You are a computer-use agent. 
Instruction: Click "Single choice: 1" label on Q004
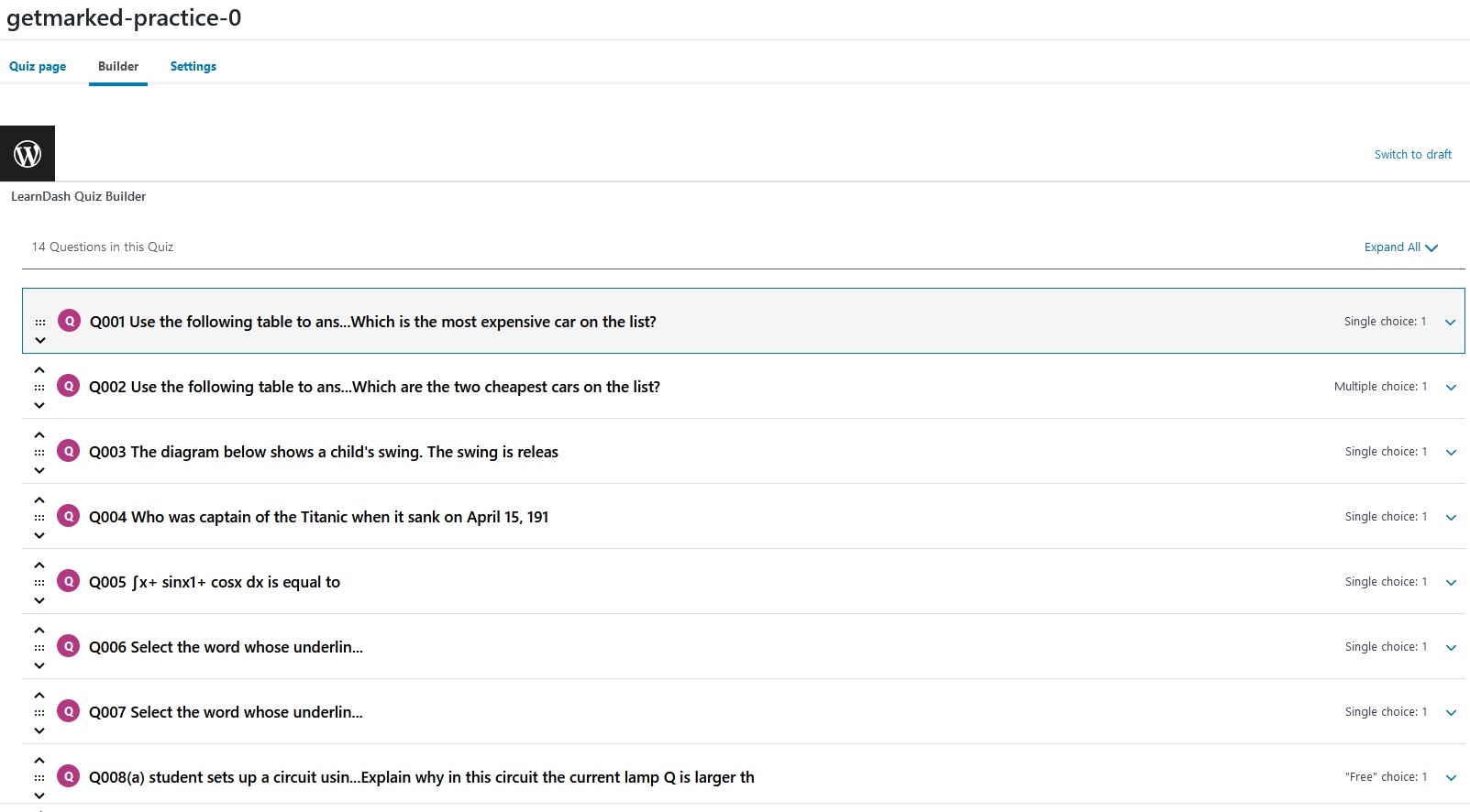[x=1386, y=517]
